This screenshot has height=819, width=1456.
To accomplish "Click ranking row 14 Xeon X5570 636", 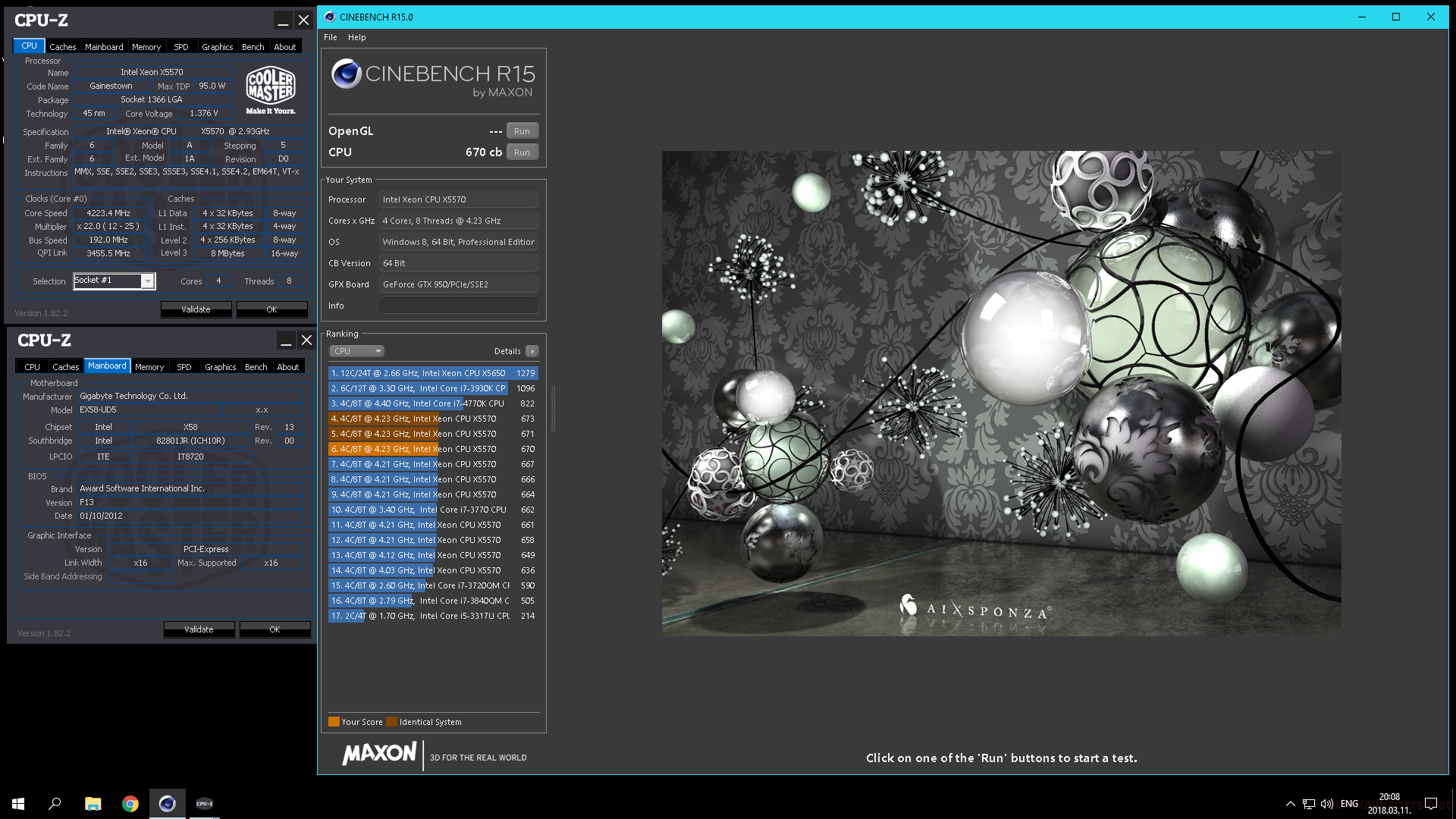I will pyautogui.click(x=433, y=570).
